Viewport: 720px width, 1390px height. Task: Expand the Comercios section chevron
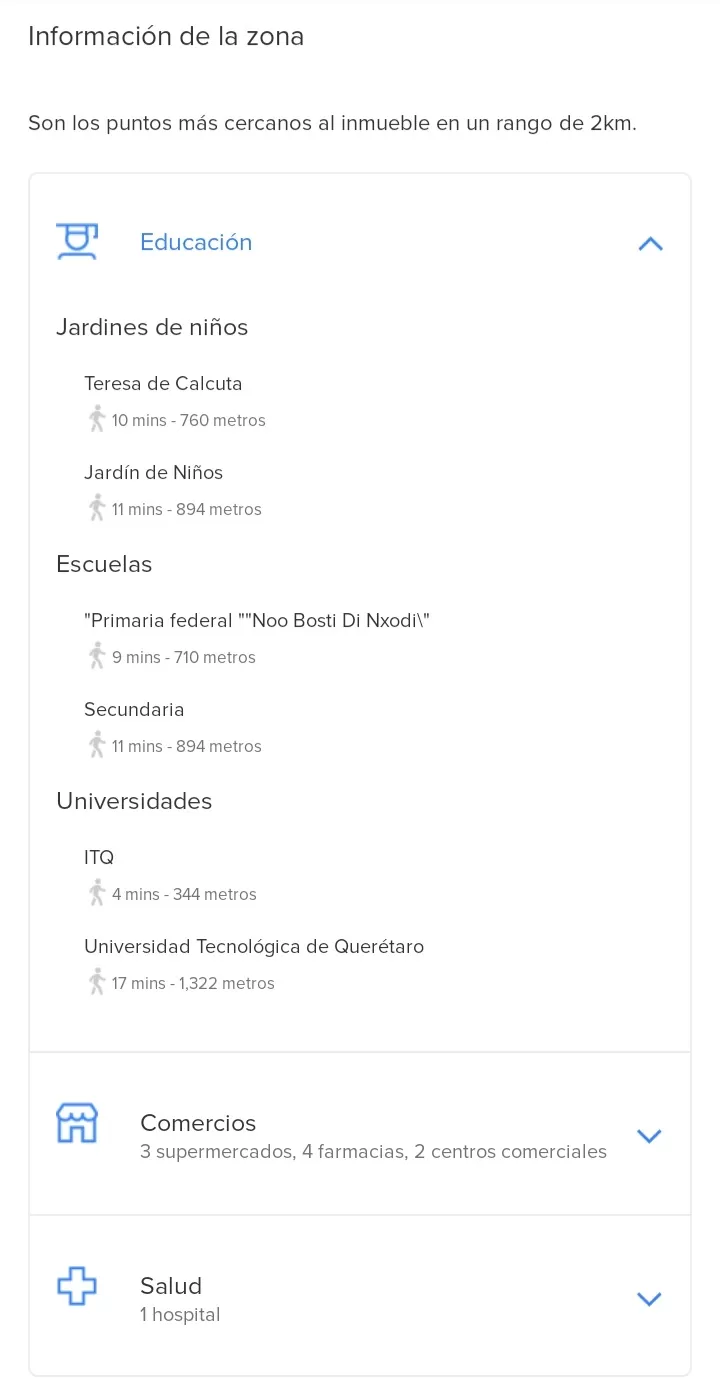[650, 1136]
